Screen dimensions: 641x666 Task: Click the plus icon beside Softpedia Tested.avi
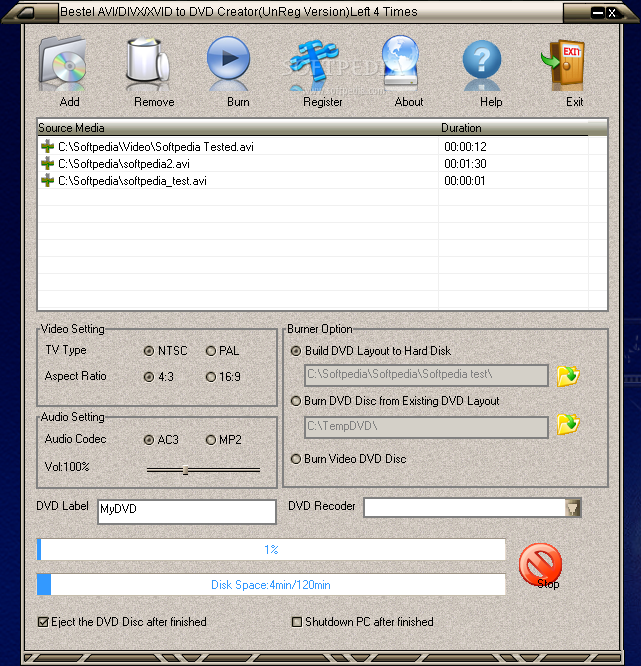pyautogui.click(x=47, y=147)
